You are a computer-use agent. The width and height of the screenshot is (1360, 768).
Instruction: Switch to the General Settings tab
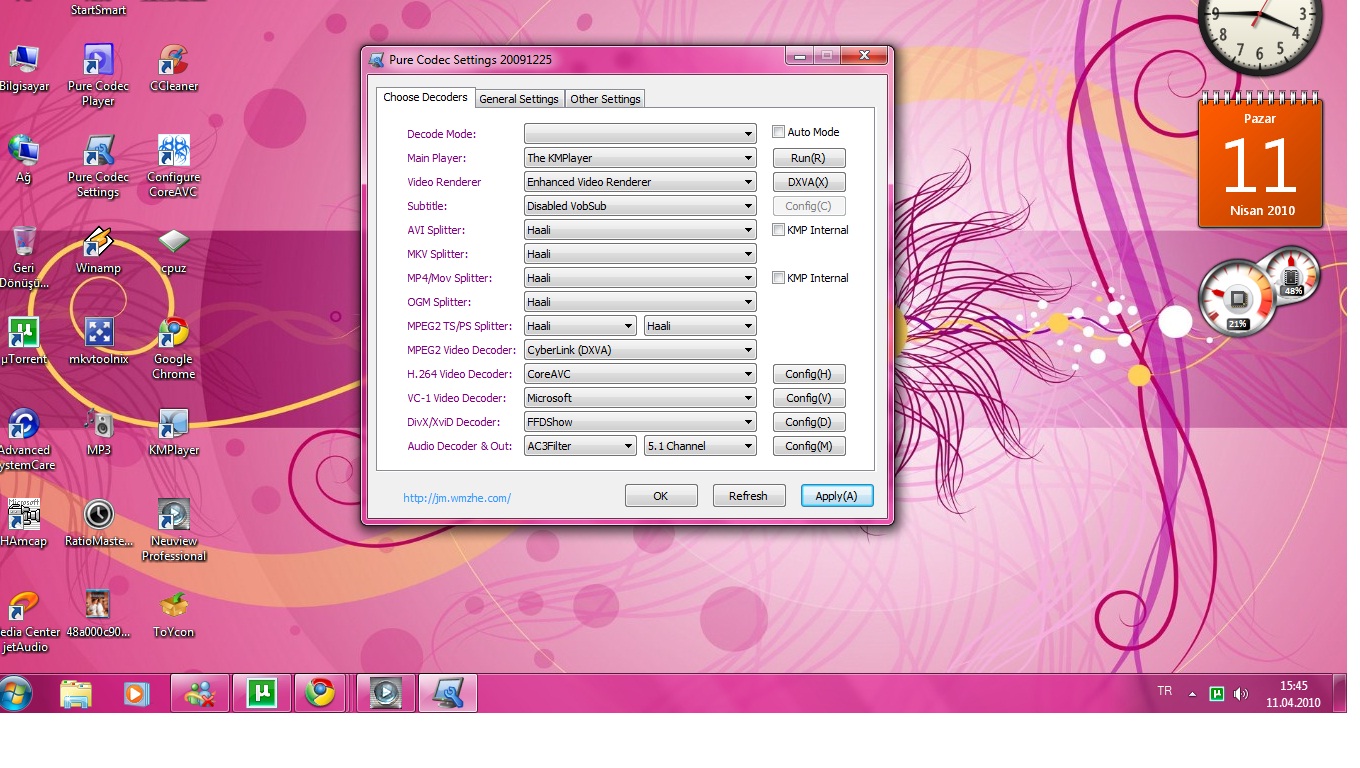point(519,99)
